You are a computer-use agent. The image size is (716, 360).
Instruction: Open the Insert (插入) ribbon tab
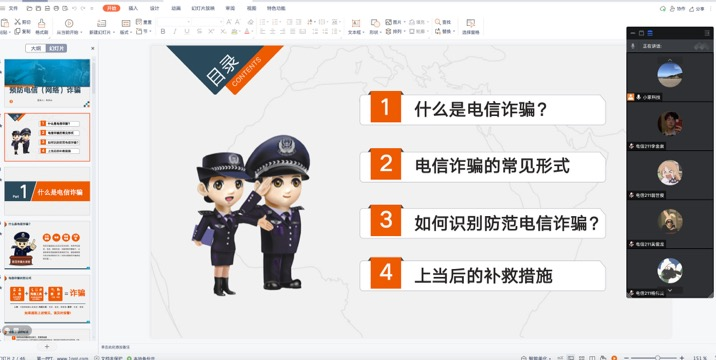pos(133,8)
